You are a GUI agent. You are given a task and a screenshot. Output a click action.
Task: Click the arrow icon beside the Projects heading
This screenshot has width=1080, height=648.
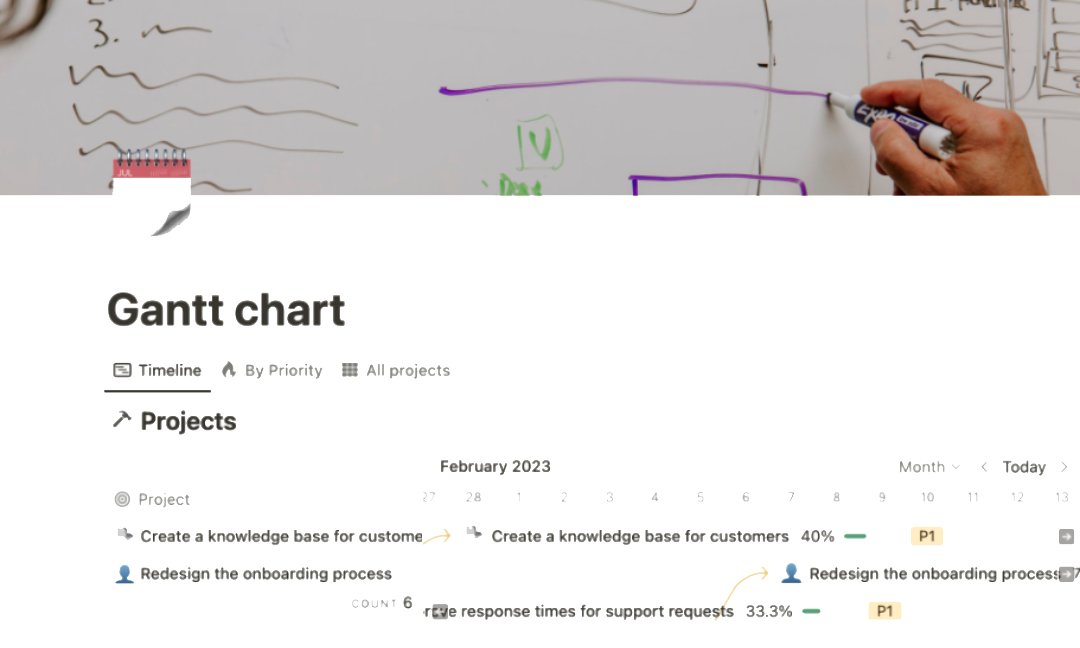point(122,420)
